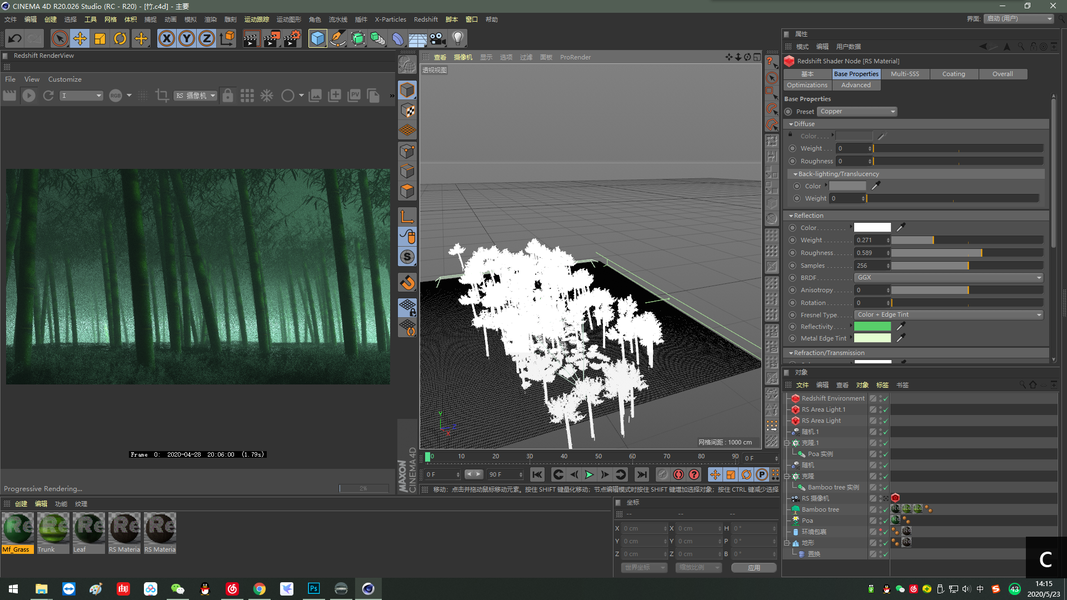Toggle visibility check for RS Area Light.1
1067x600 pixels.
coord(884,409)
